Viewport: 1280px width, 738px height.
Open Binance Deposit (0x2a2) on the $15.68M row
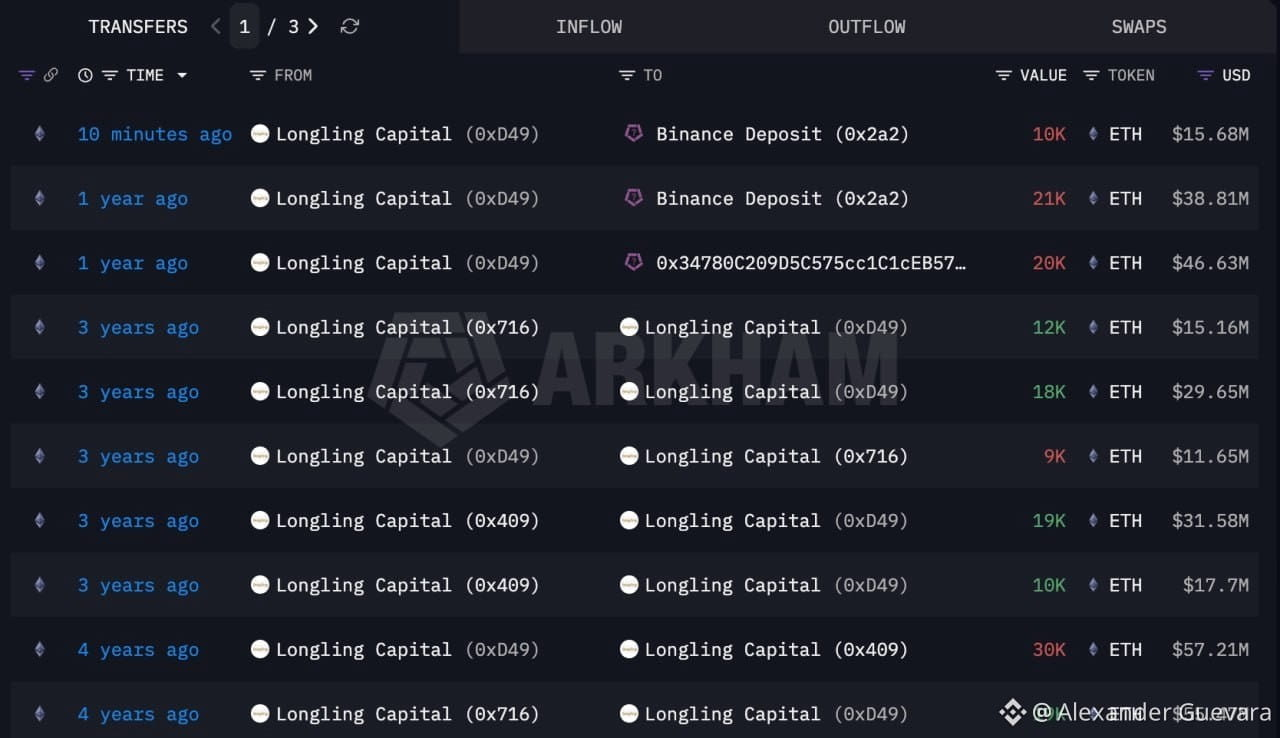[782, 134]
